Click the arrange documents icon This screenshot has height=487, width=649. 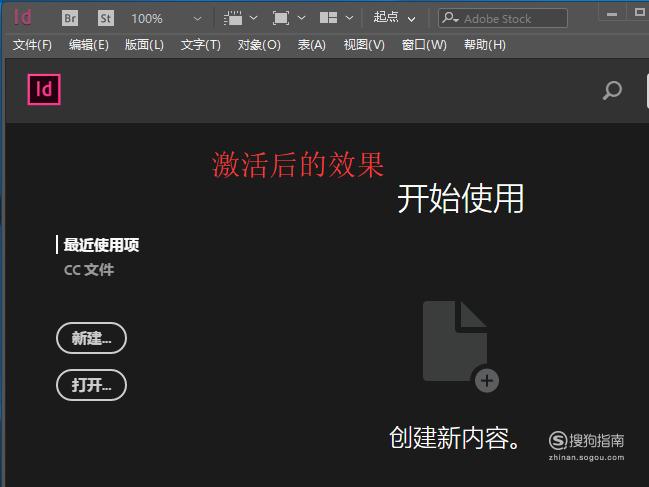tap(329, 18)
